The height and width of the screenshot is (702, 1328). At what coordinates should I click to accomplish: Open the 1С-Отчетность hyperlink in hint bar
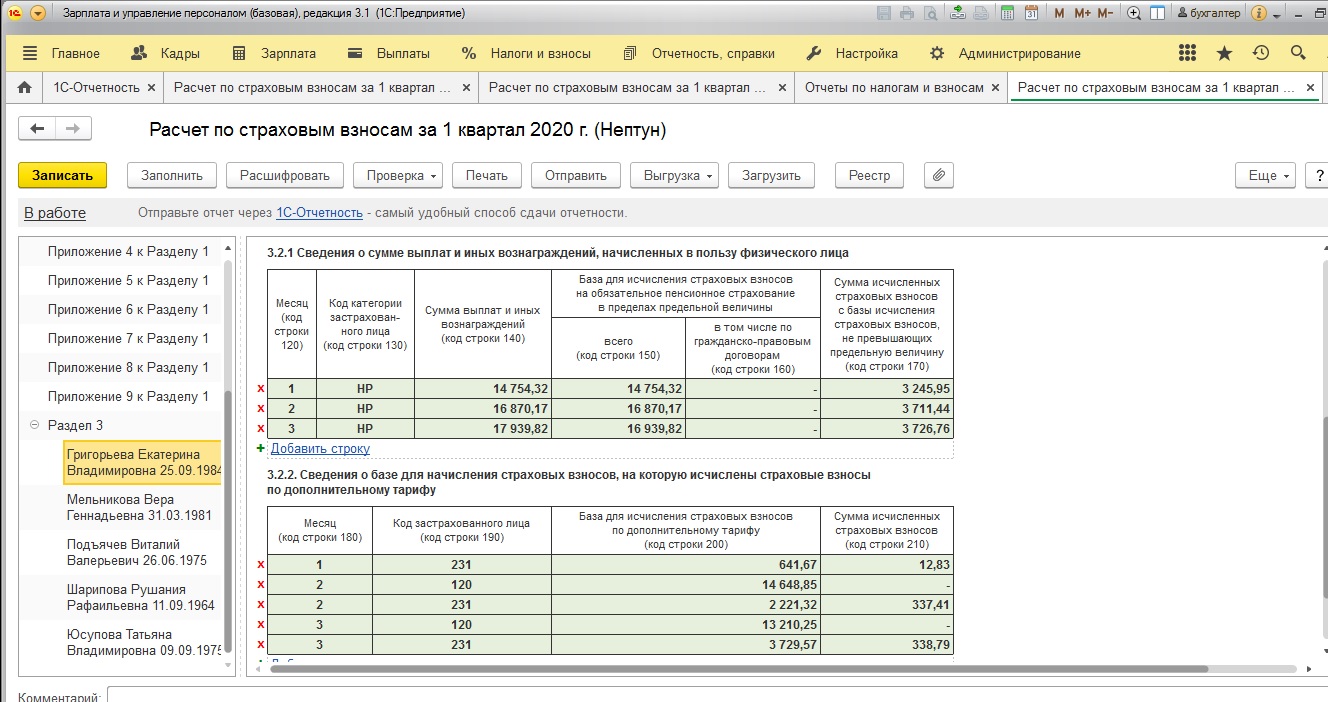coord(319,213)
